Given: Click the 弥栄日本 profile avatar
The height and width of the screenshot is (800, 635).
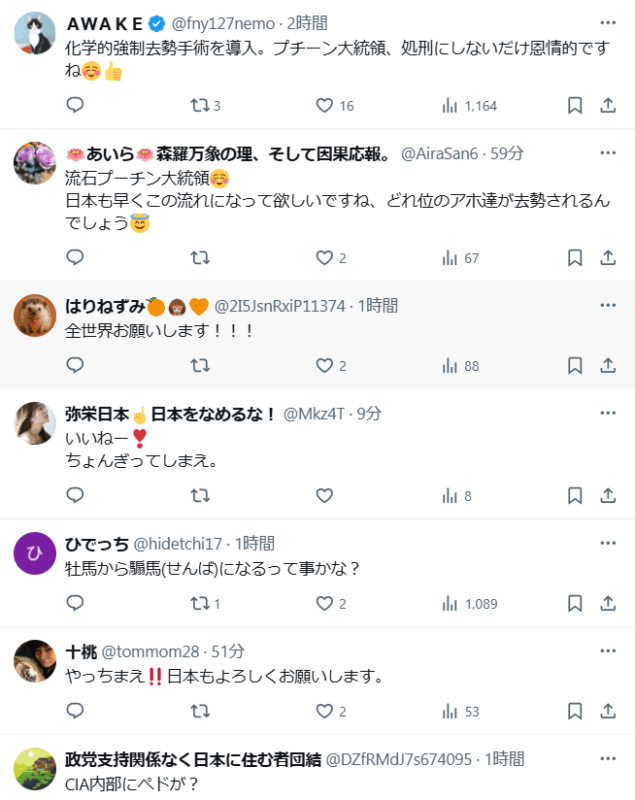Looking at the screenshot, I should tap(34, 424).
